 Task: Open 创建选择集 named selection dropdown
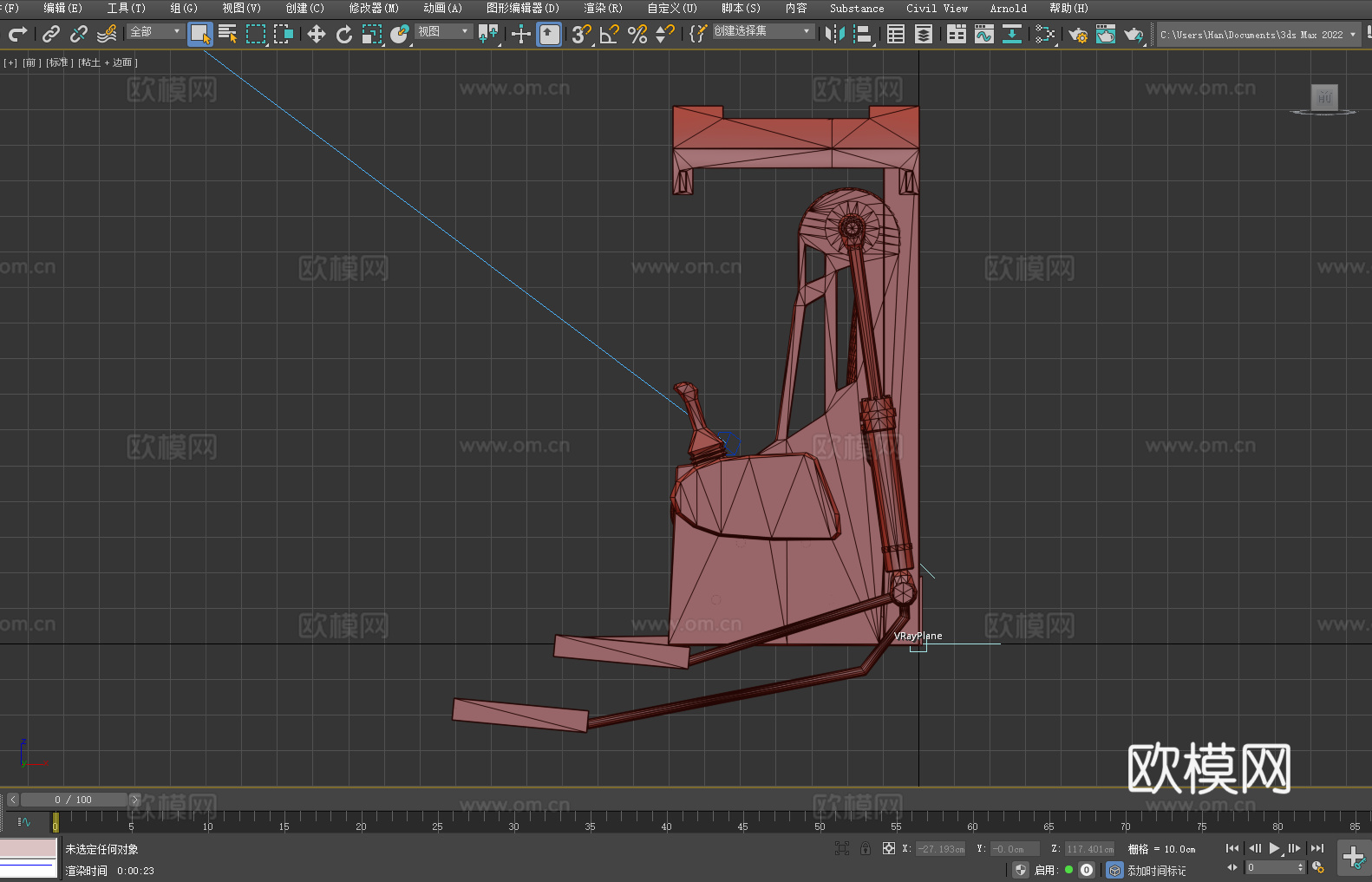click(763, 31)
